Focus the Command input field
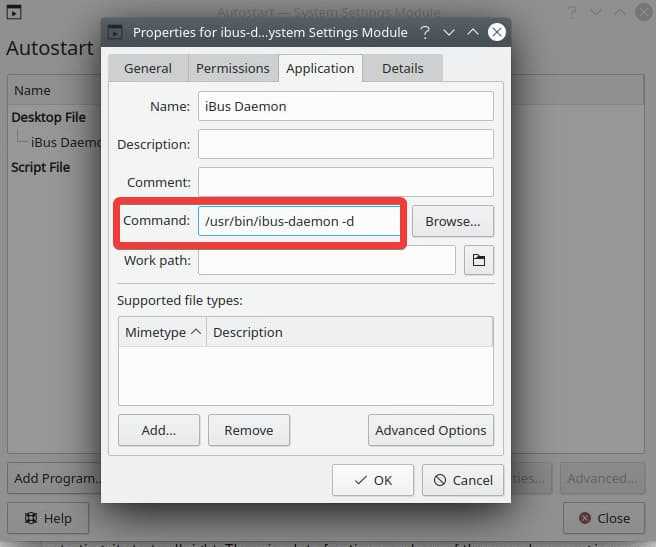656x547 pixels. coord(300,221)
